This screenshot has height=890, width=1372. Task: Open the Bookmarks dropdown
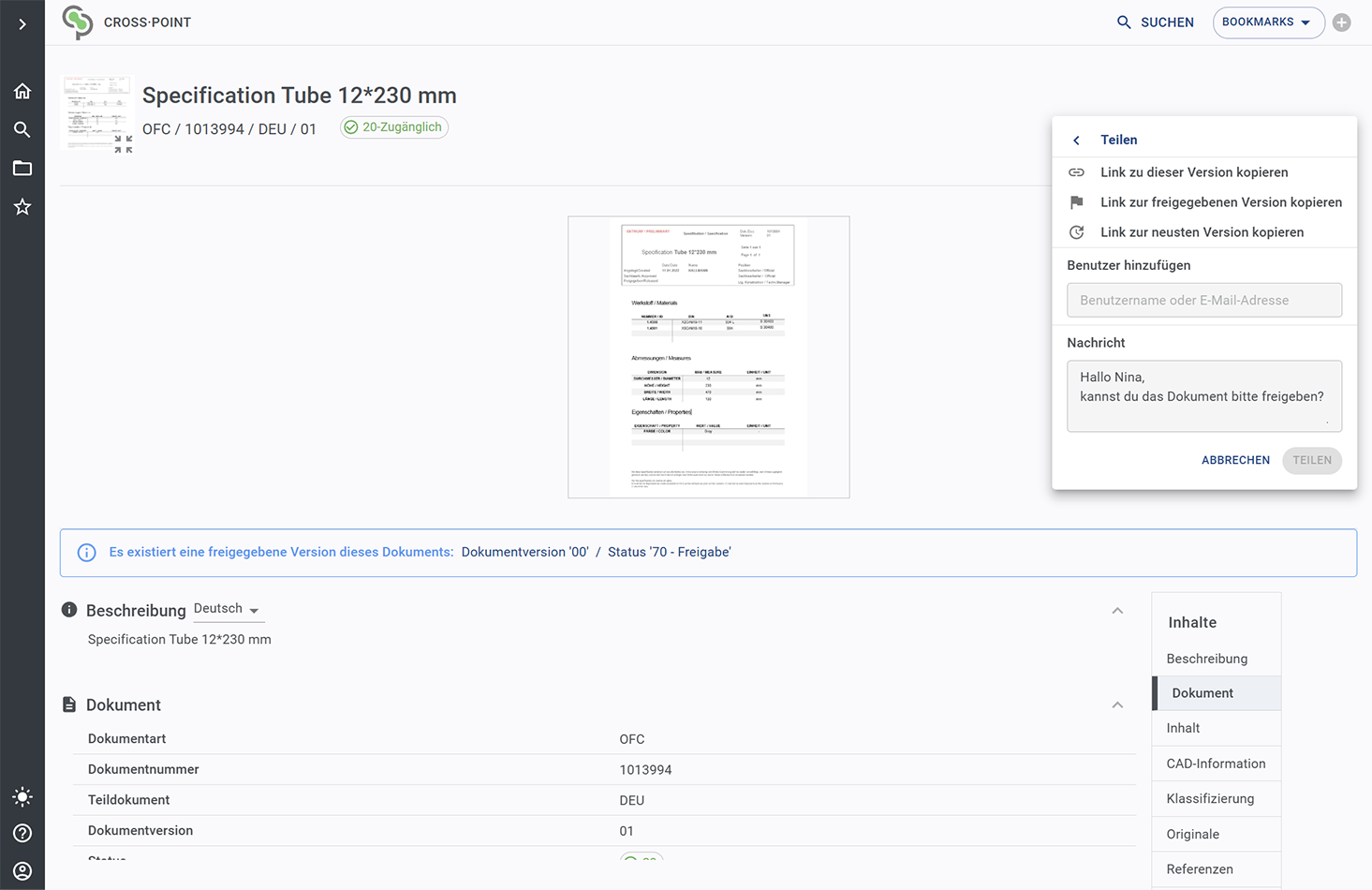pos(1267,22)
